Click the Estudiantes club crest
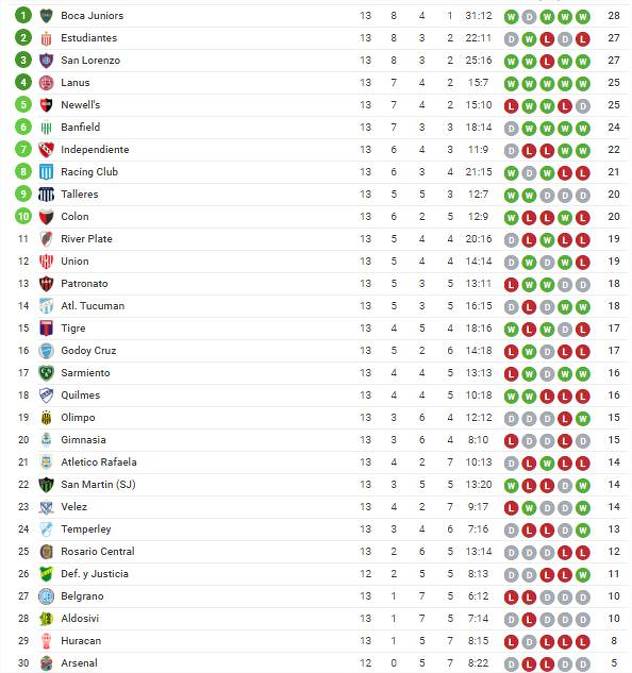The image size is (632, 673). 46,38
